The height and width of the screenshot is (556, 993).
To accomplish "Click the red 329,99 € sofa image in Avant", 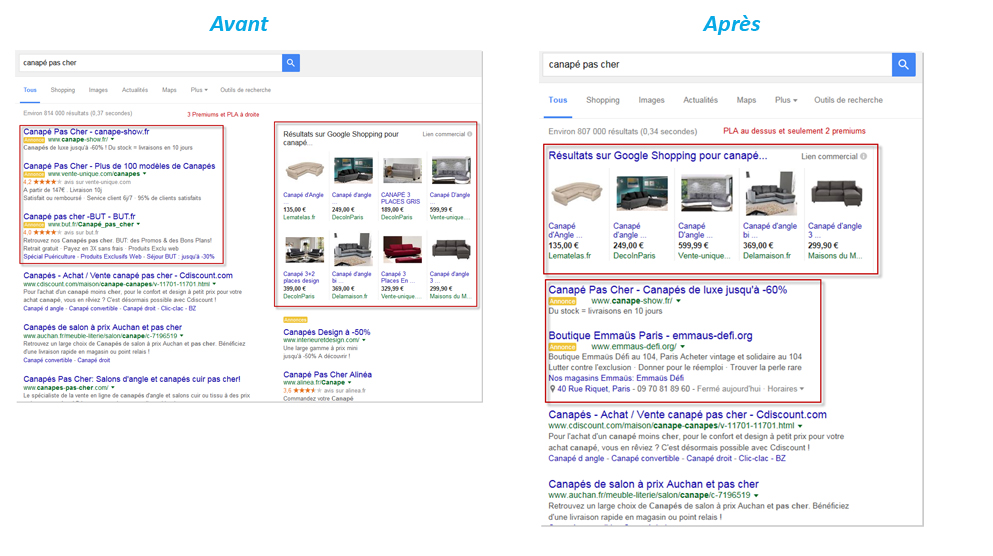I will coord(402,250).
